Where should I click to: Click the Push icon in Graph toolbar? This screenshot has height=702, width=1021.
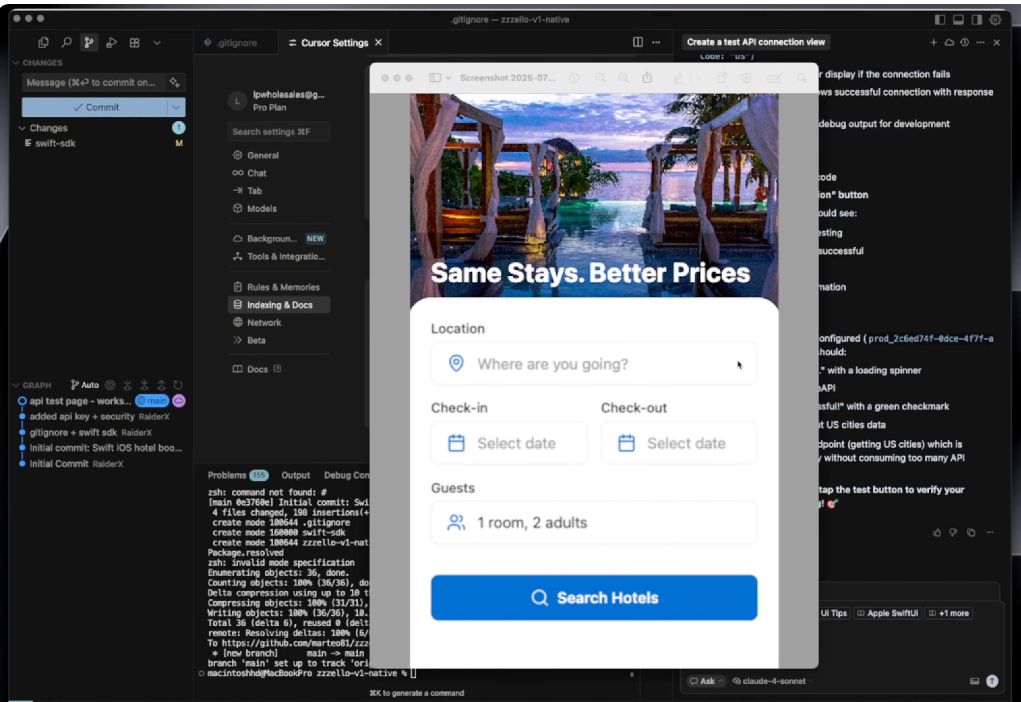pos(161,385)
